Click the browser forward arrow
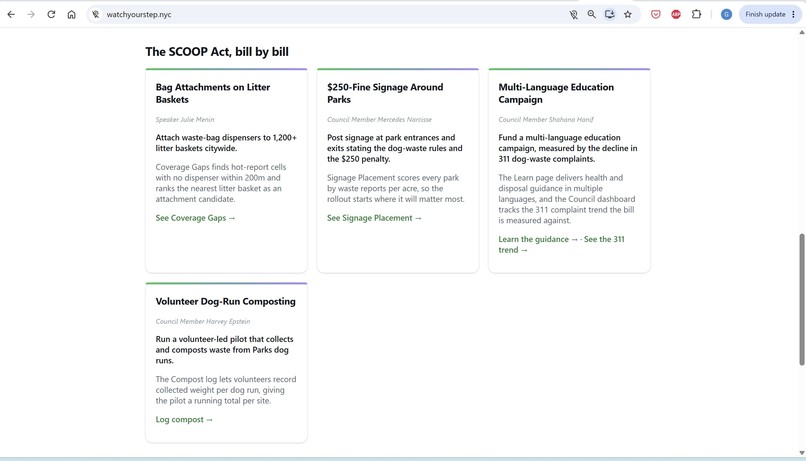806x461 pixels. click(x=31, y=14)
